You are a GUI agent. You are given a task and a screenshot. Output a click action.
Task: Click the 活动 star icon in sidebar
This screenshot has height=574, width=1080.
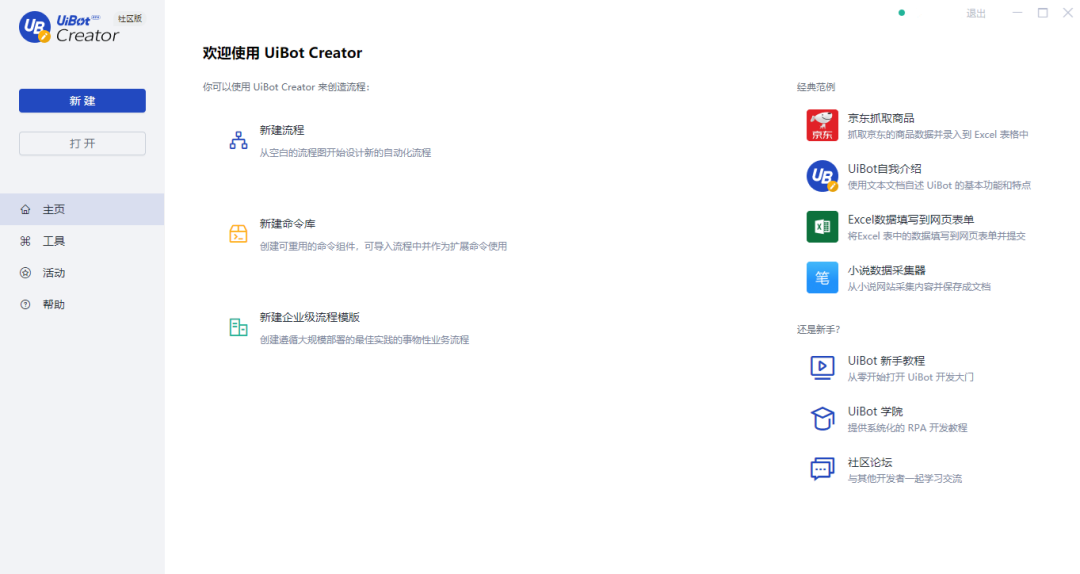tap(25, 273)
